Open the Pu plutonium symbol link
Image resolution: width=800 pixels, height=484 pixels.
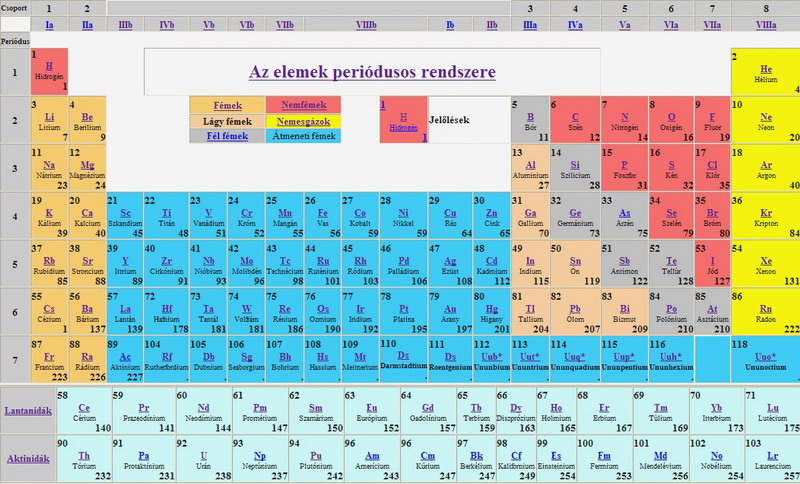click(316, 455)
